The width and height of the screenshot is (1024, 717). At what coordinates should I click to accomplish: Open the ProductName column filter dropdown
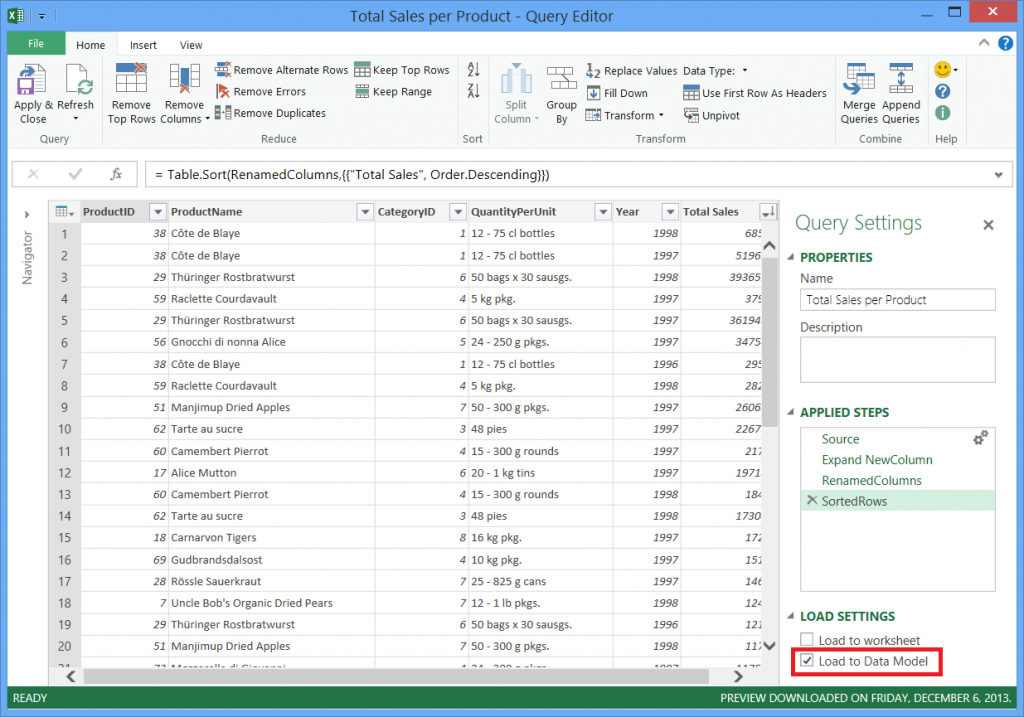[x=365, y=212]
